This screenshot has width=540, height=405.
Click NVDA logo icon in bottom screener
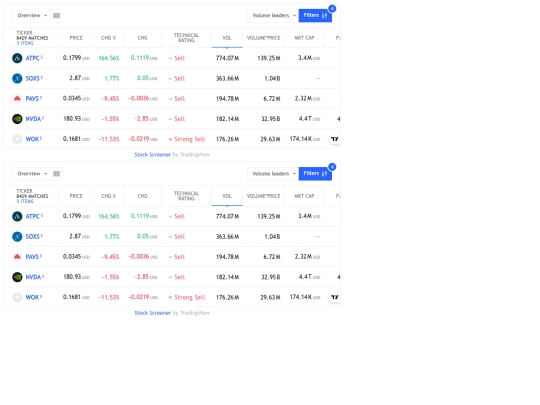[x=17, y=277]
